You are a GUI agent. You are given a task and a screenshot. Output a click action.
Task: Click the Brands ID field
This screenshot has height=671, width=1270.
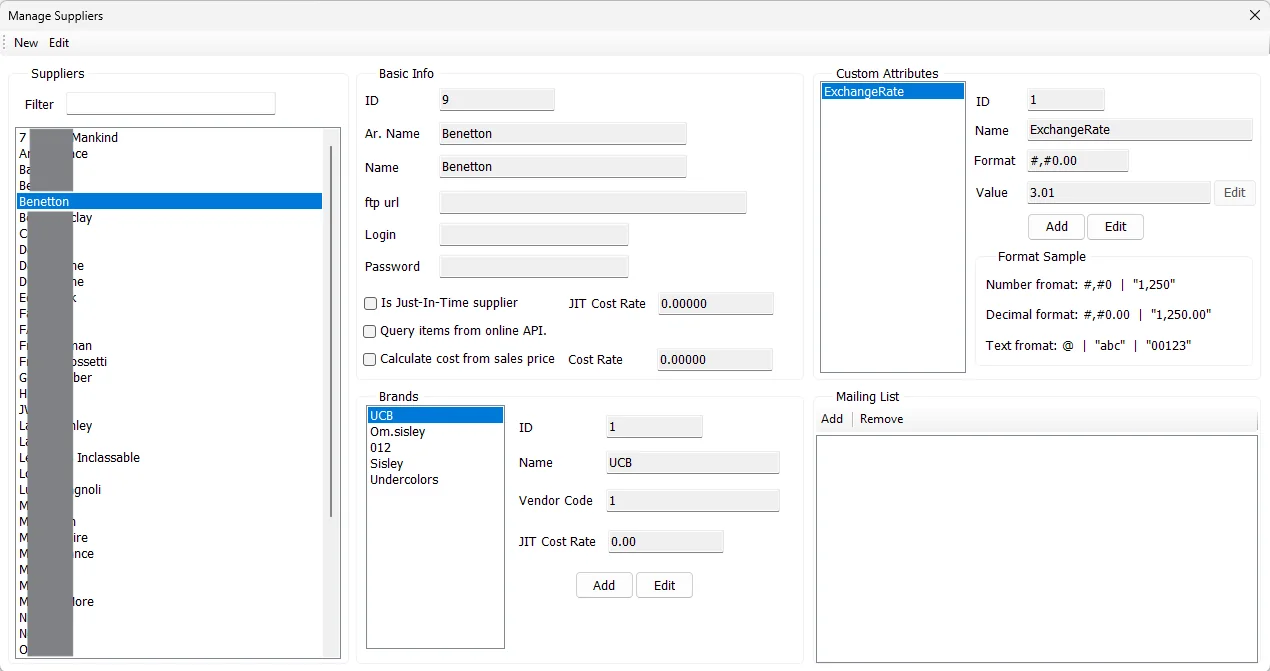[x=654, y=427]
